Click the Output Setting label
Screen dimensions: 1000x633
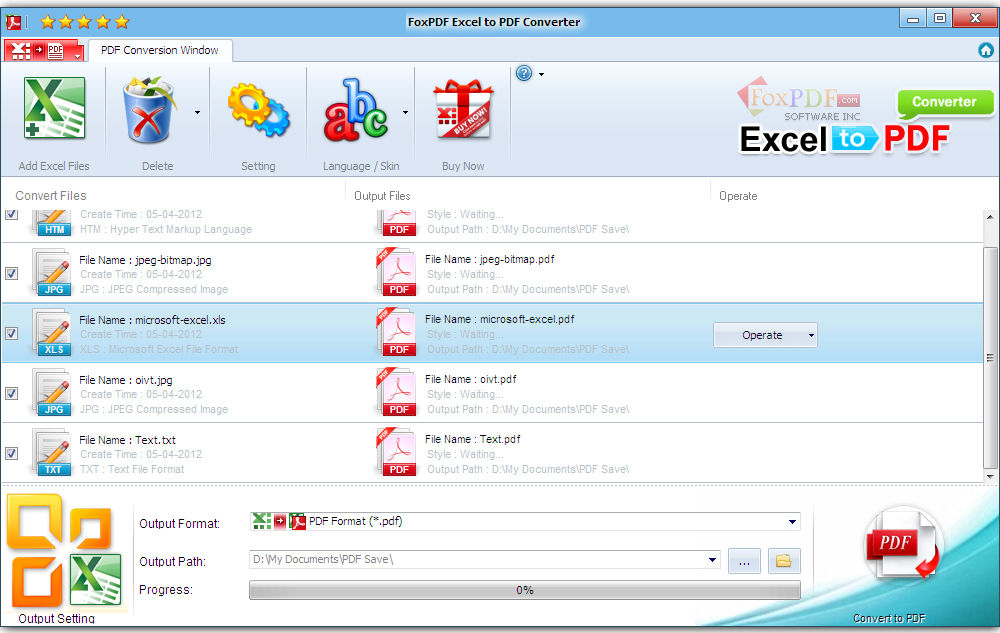click(x=56, y=618)
